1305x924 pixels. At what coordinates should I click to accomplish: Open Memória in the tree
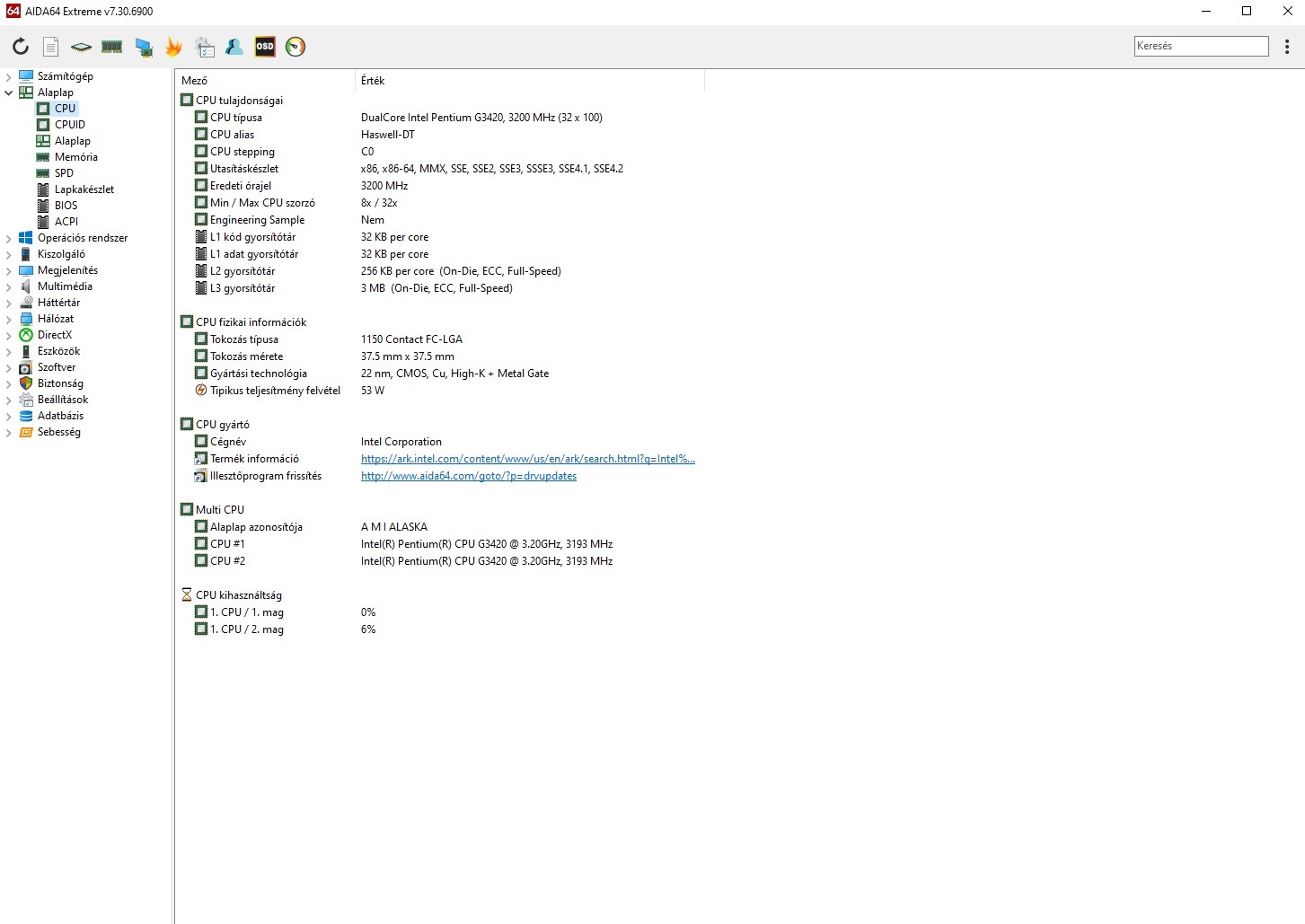pos(76,157)
